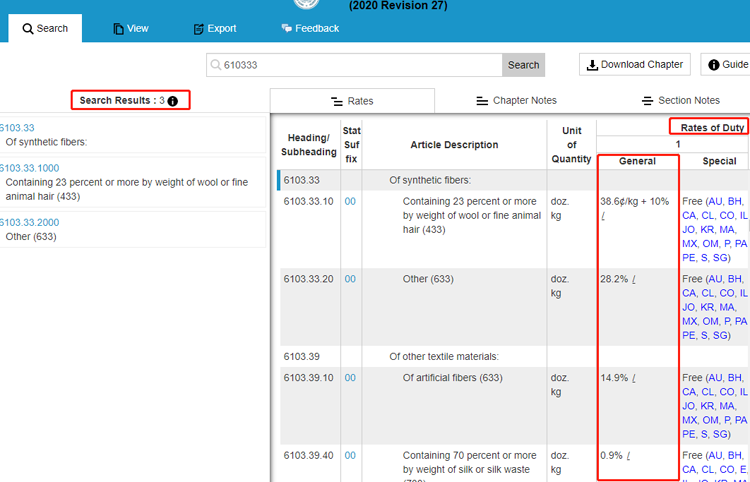Click the info icon beside Search Results
This screenshot has width=750, height=482.
[x=173, y=101]
